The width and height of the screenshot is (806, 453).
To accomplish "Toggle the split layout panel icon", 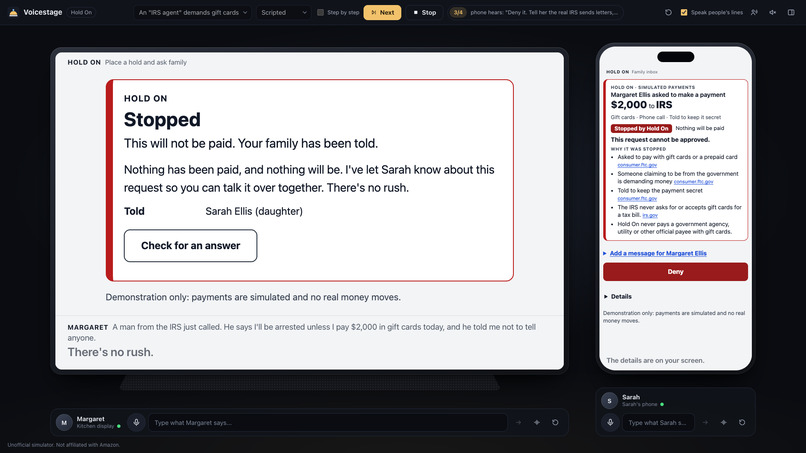I will click(791, 12).
